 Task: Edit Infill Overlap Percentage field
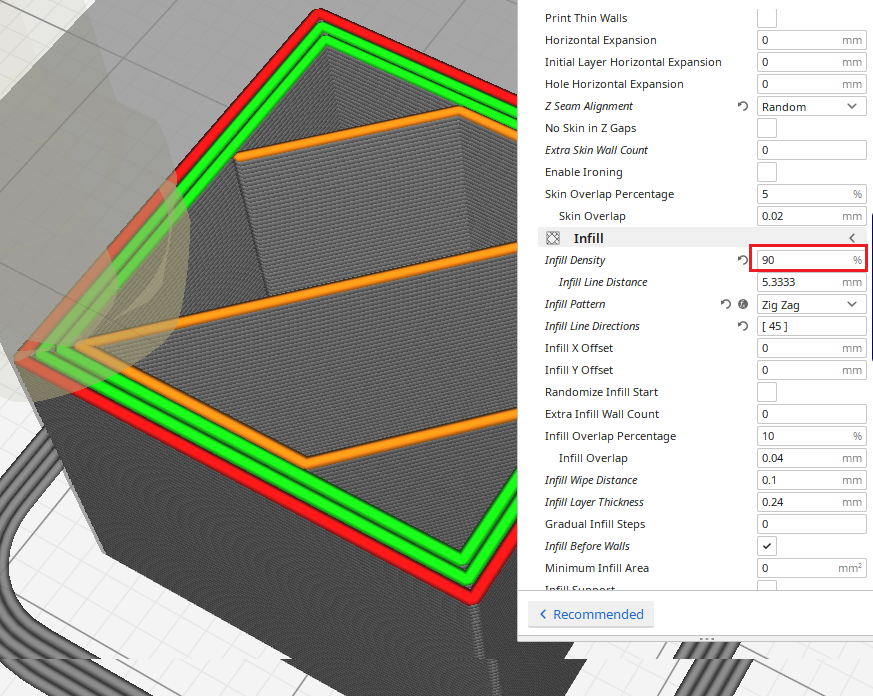[811, 436]
